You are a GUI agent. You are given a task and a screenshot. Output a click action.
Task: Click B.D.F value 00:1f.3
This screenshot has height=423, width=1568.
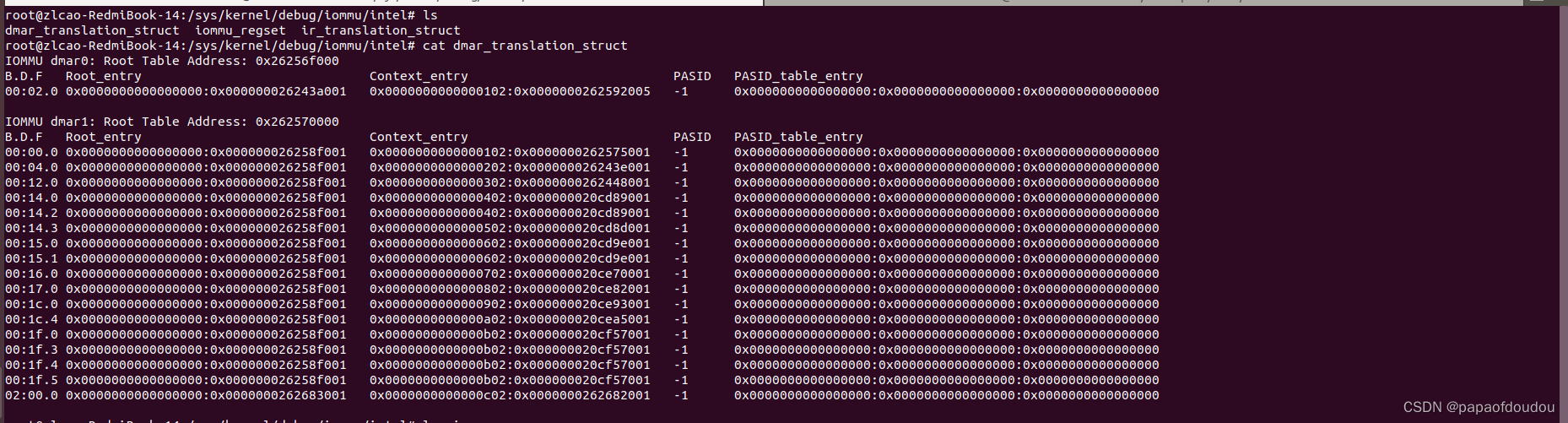click(x=32, y=350)
